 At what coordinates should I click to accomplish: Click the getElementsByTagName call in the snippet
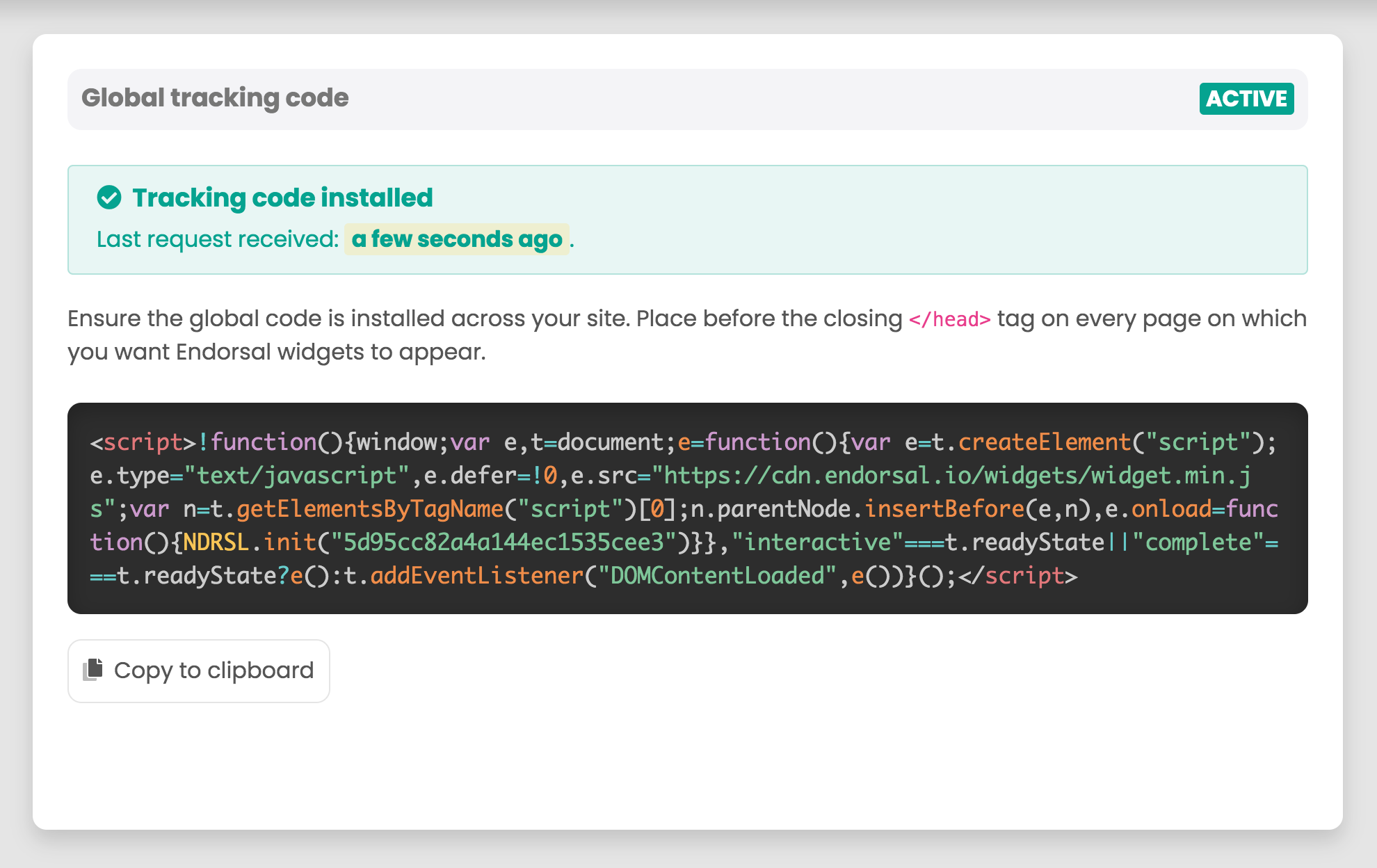(369, 509)
